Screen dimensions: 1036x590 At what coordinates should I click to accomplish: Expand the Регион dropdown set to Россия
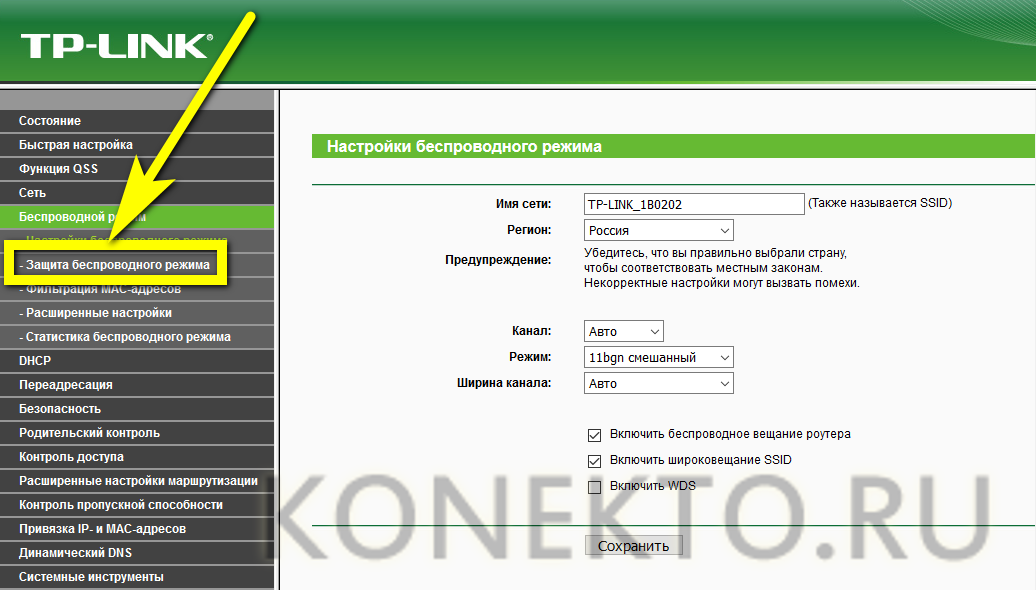pyautogui.click(x=659, y=231)
